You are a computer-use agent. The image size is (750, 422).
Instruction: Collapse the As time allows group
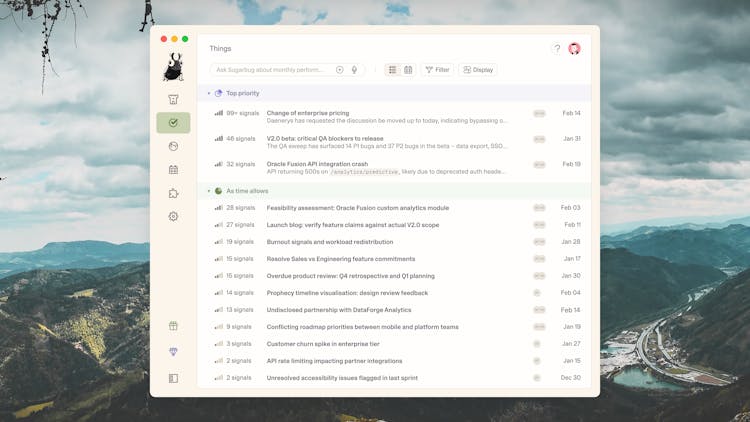tap(209, 191)
